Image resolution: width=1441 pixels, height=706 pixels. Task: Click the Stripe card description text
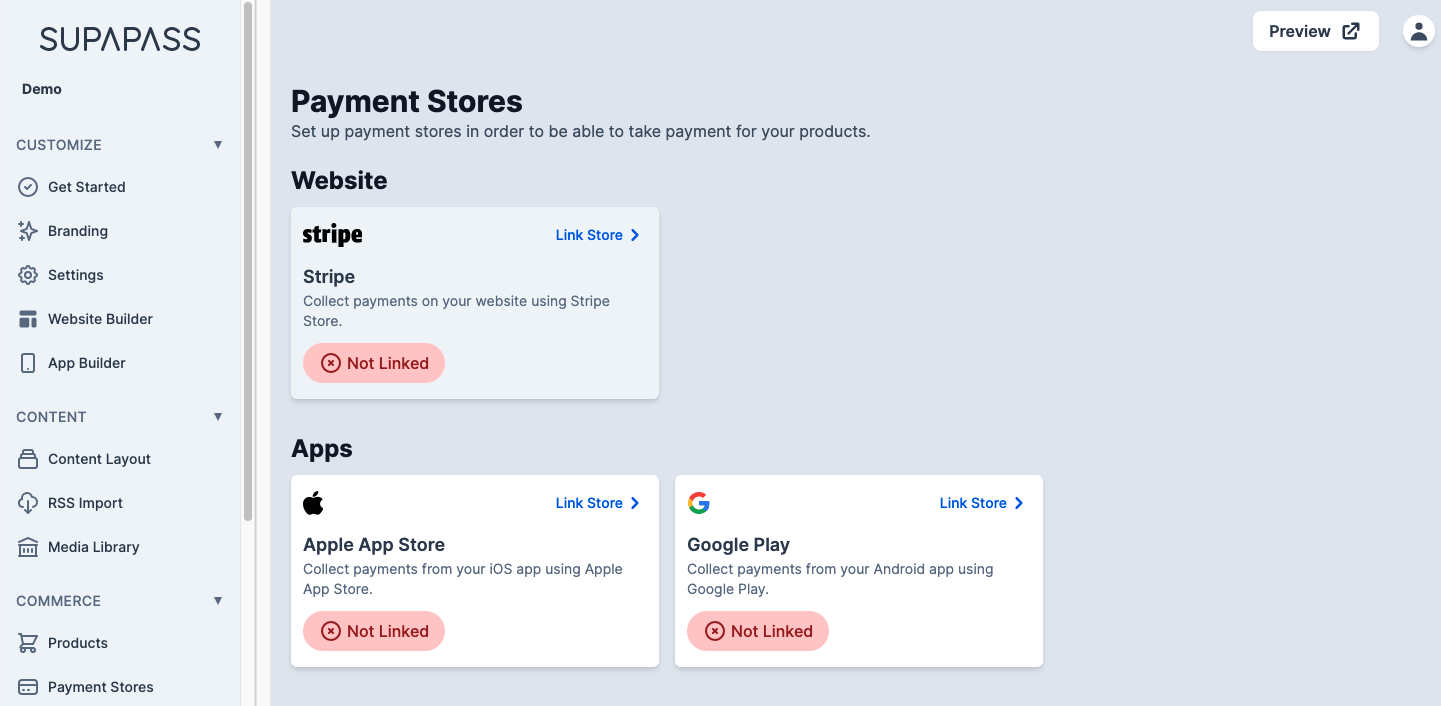coord(456,311)
